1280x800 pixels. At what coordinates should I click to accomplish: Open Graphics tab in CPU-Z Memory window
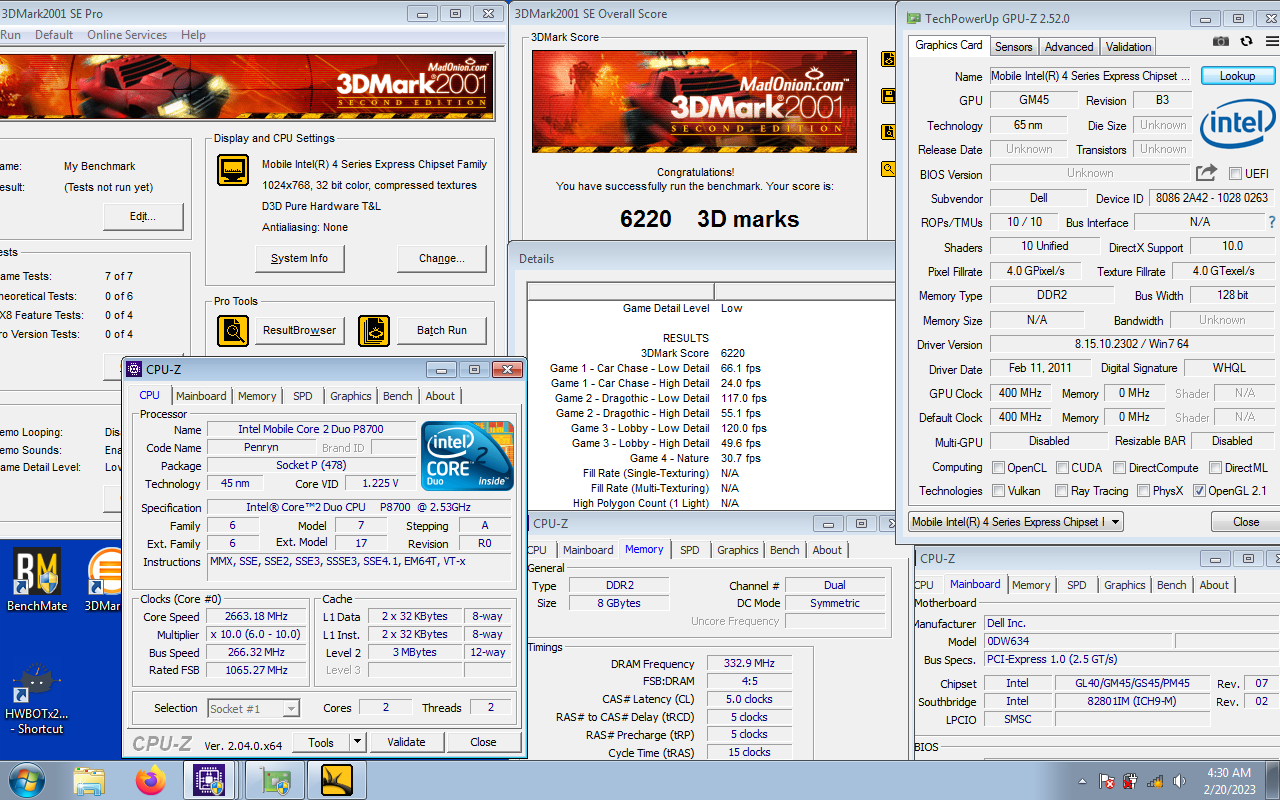coord(738,550)
